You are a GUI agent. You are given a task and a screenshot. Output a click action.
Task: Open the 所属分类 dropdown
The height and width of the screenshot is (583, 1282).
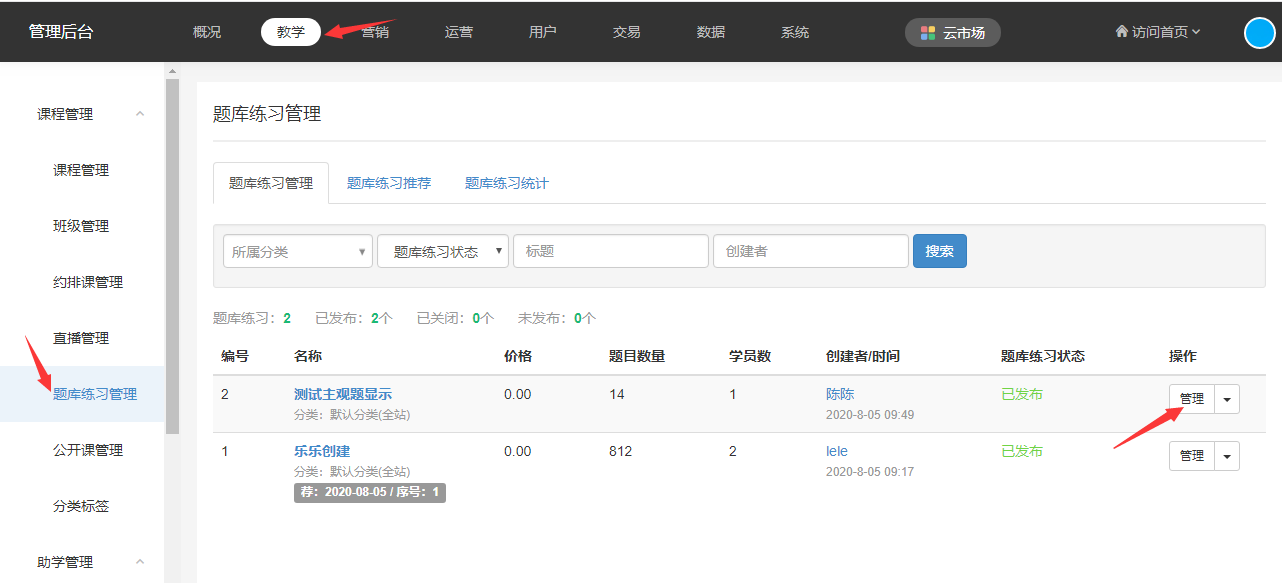point(297,252)
